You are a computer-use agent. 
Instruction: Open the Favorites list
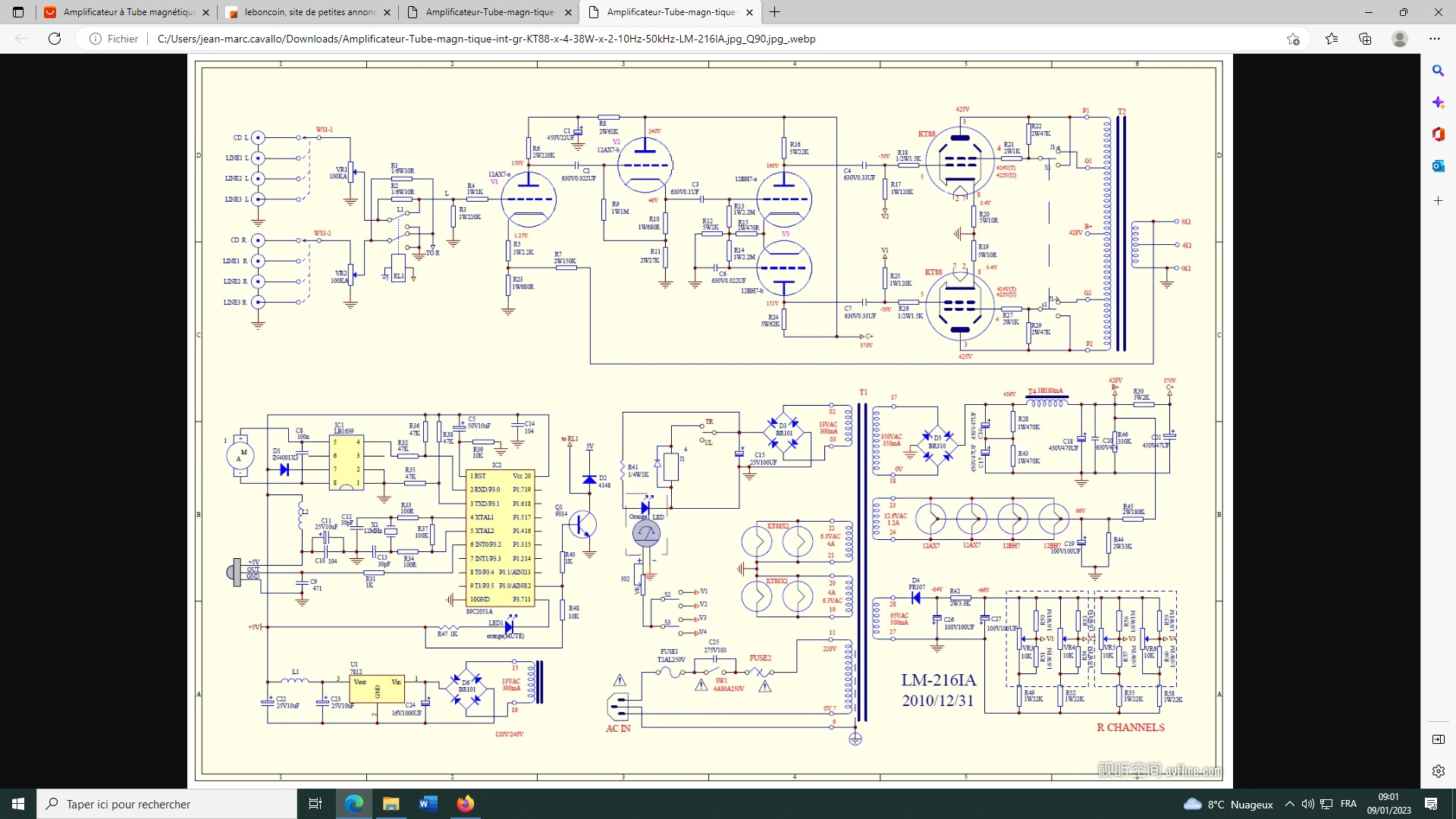1332,39
